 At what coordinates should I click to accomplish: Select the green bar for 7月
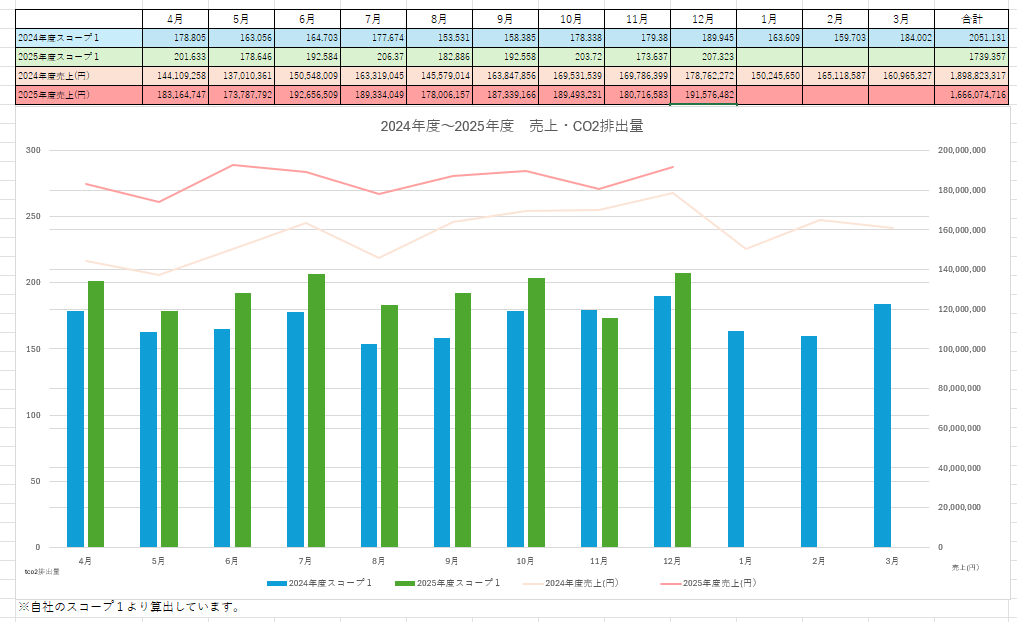click(x=316, y=410)
